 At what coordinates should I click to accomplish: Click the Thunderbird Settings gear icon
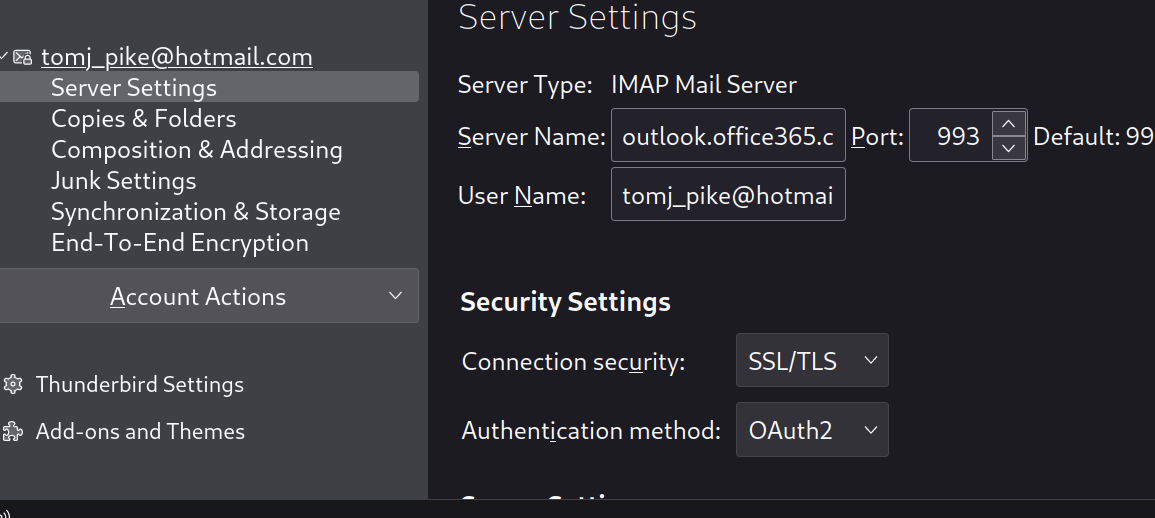tap(13, 385)
